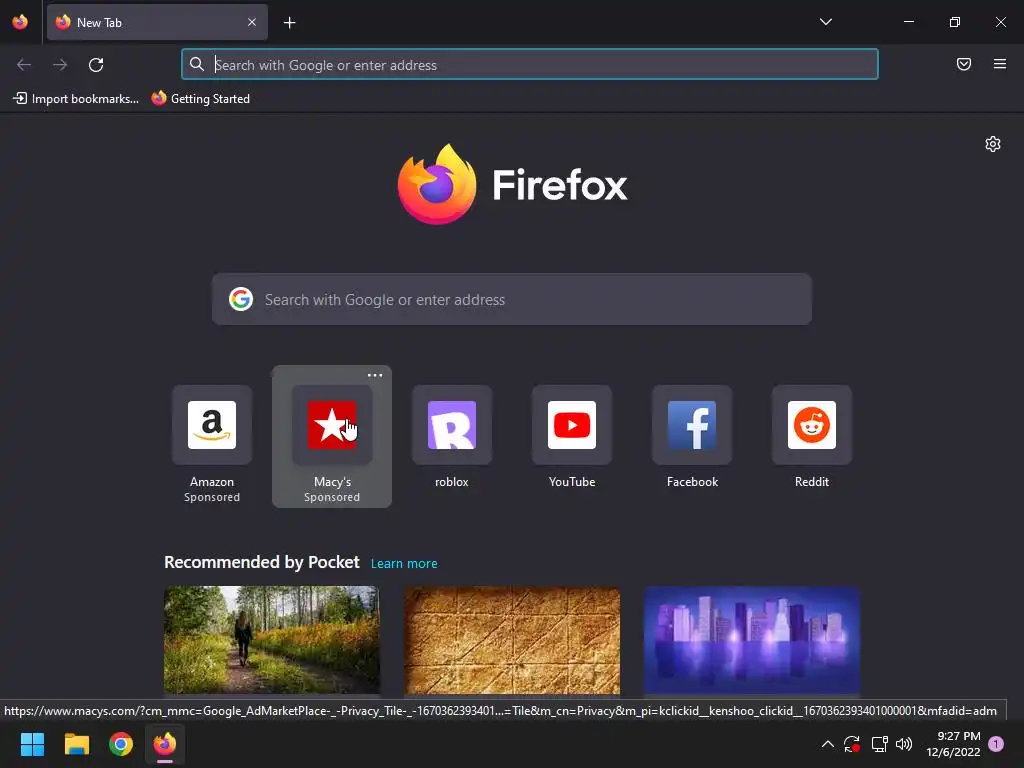Screen dimensions: 1024x768
Task: Select the New Tab tab
Action: pyautogui.click(x=157, y=22)
